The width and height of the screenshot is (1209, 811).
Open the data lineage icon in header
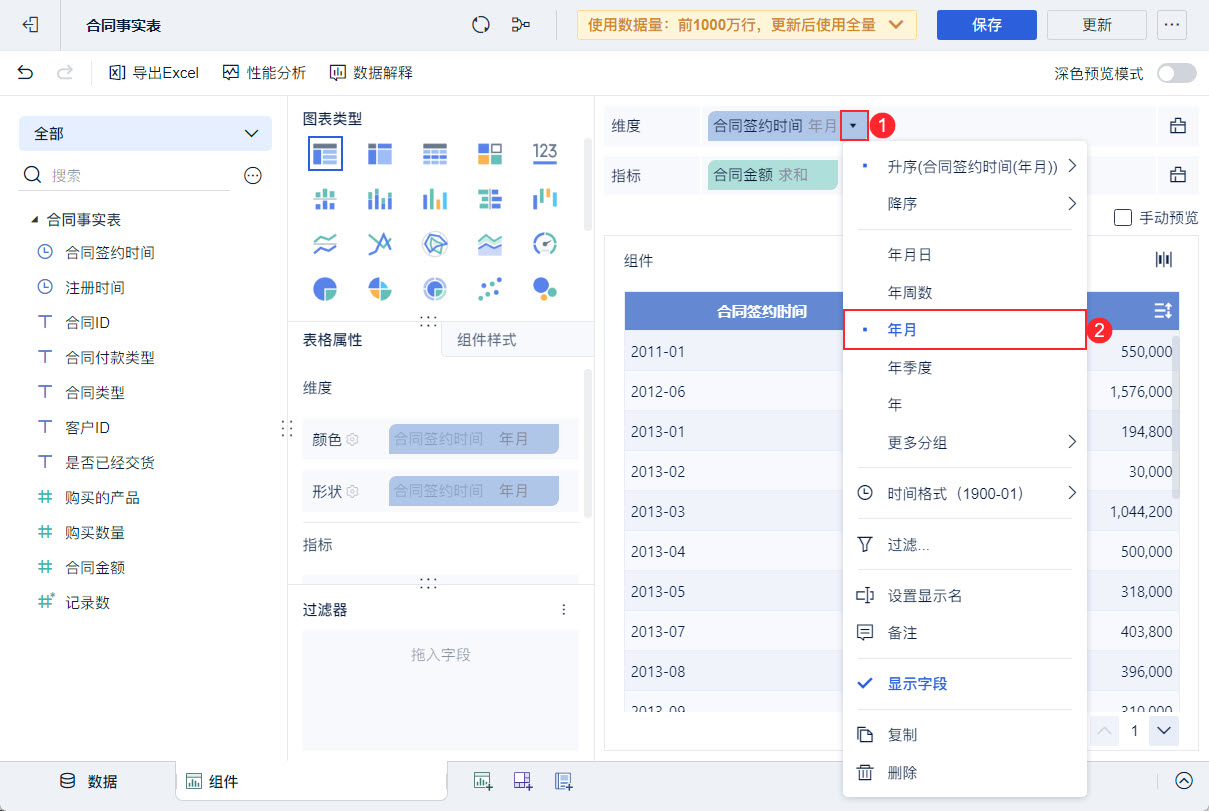[520, 25]
